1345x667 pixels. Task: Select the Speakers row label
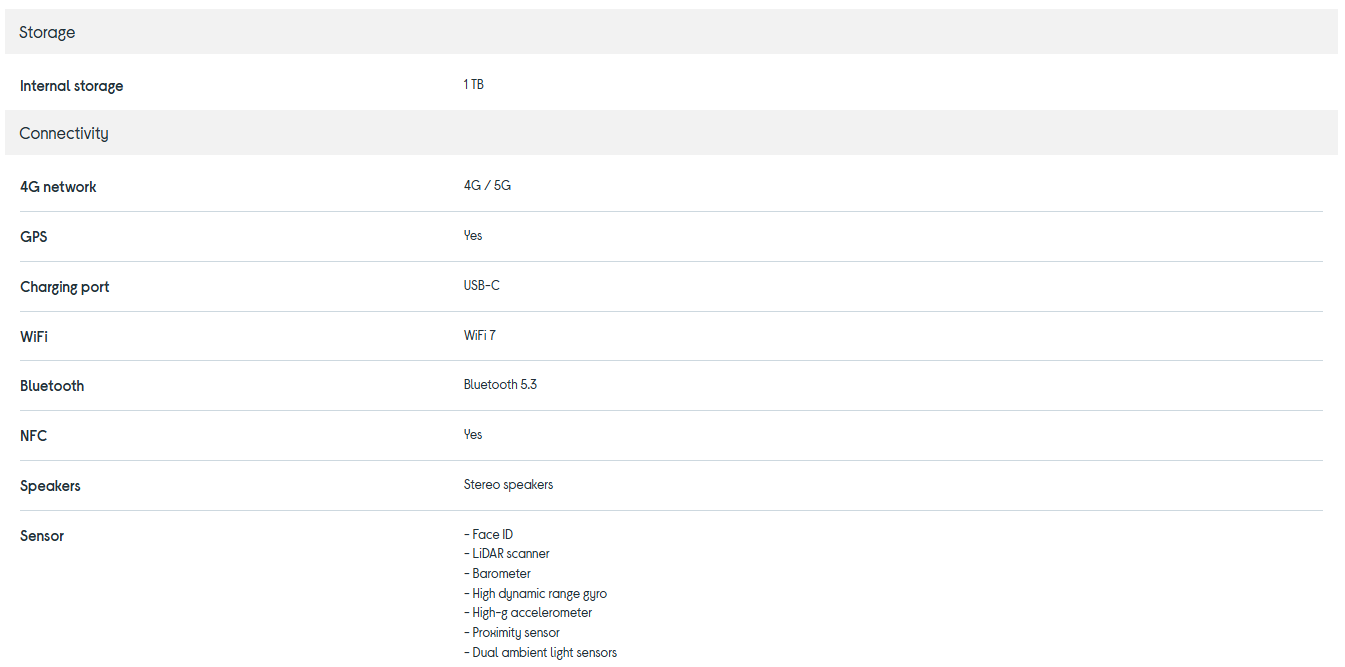(50, 486)
